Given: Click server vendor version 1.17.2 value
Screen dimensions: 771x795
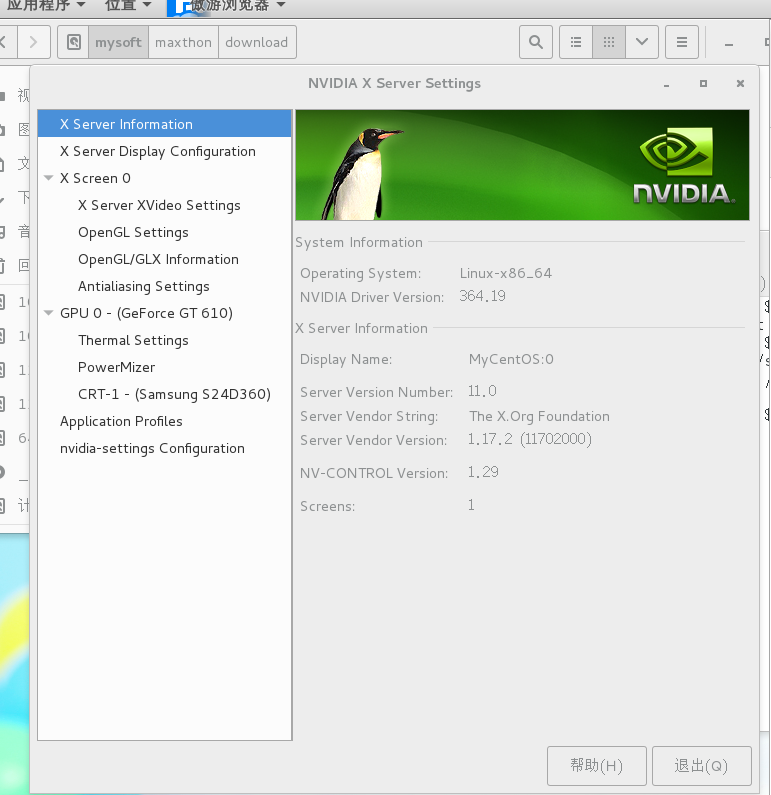Looking at the screenshot, I should click(529, 439).
